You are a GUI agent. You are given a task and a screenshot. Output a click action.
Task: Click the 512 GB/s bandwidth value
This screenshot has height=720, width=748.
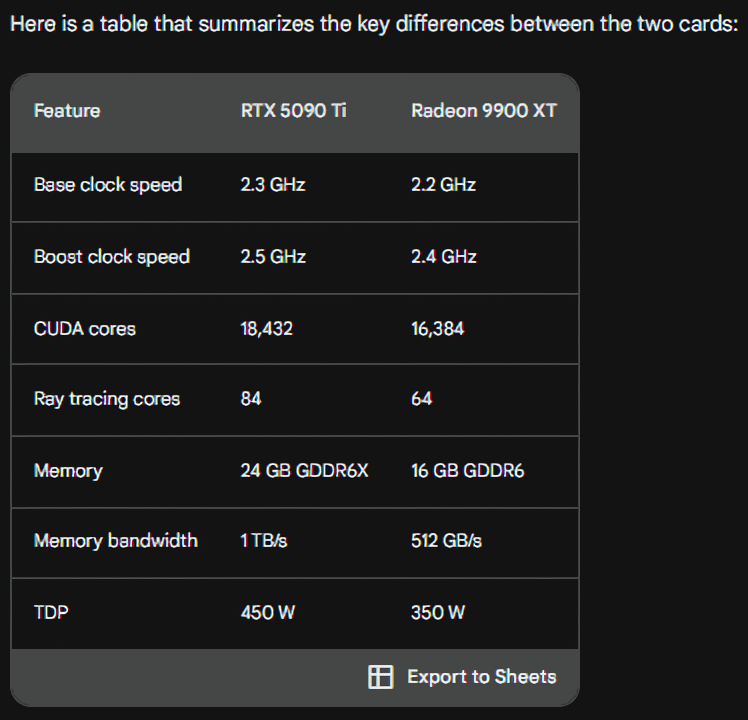pos(447,541)
